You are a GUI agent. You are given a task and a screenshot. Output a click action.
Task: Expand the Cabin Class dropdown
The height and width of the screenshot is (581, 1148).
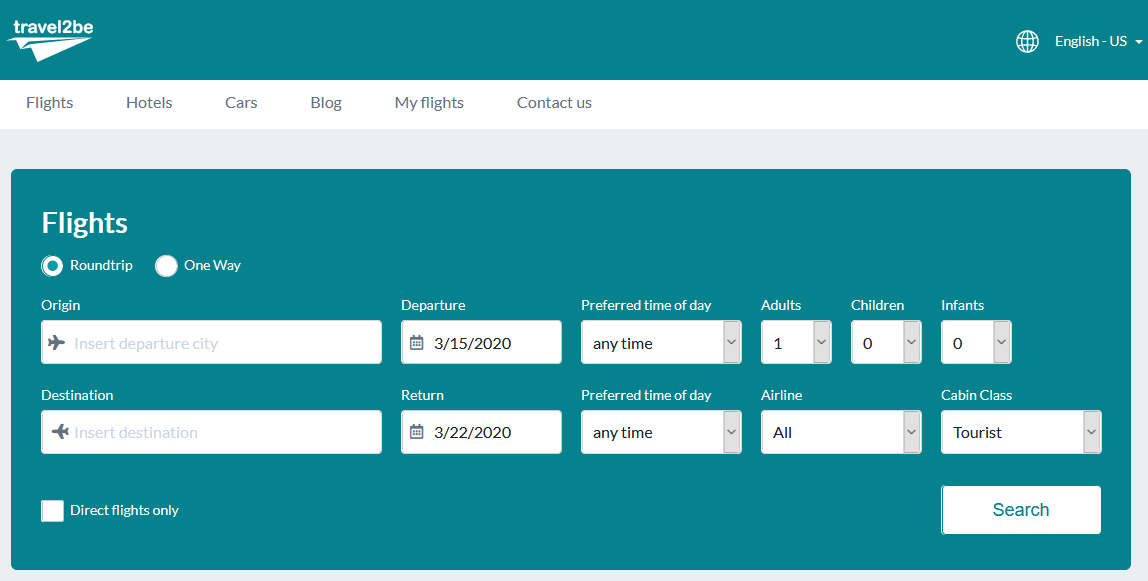(1020, 432)
